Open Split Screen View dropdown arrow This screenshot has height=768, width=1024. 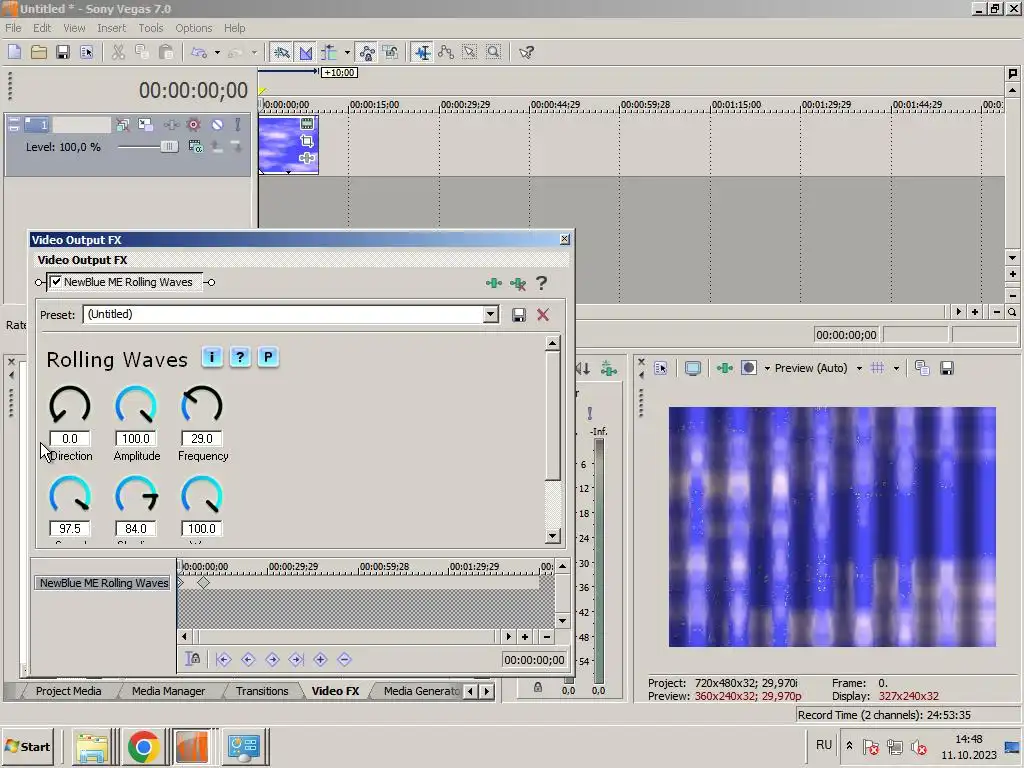coord(767,368)
